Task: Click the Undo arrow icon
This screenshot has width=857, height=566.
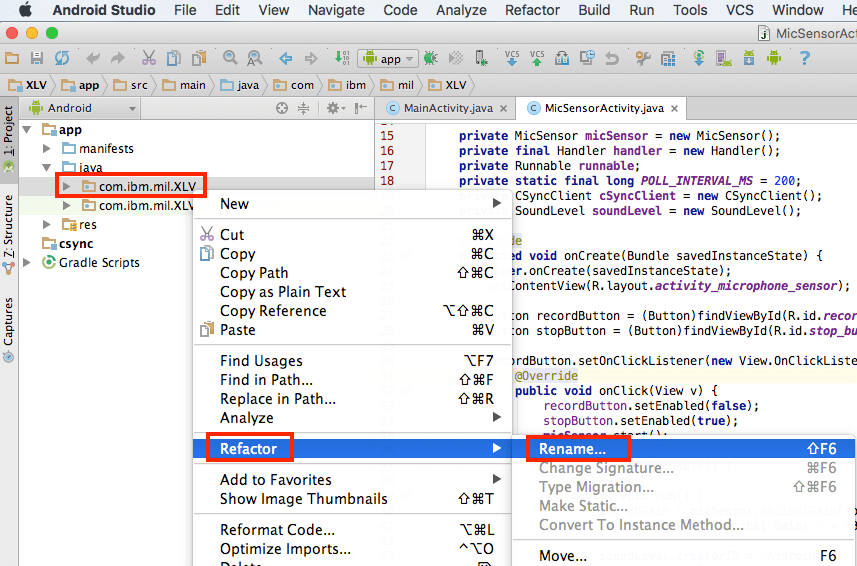Action: (x=93, y=58)
